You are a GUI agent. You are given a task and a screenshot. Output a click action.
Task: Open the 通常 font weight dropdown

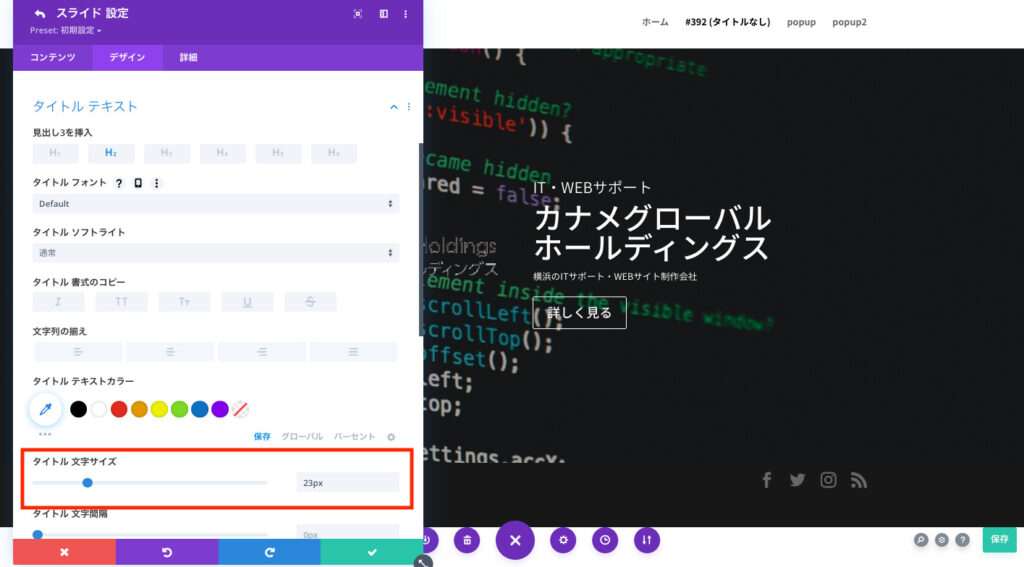(x=216, y=253)
